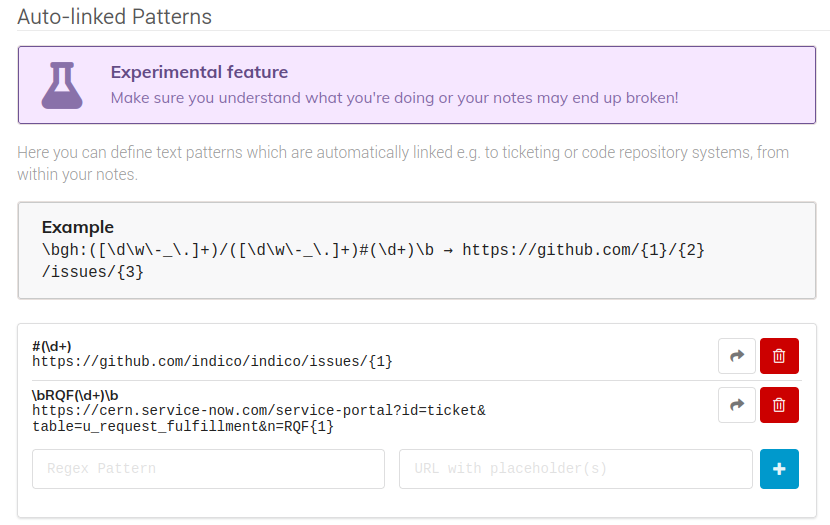Viewport: 830px width, 525px height.
Task: Click the Example heading
Action: click(x=78, y=227)
